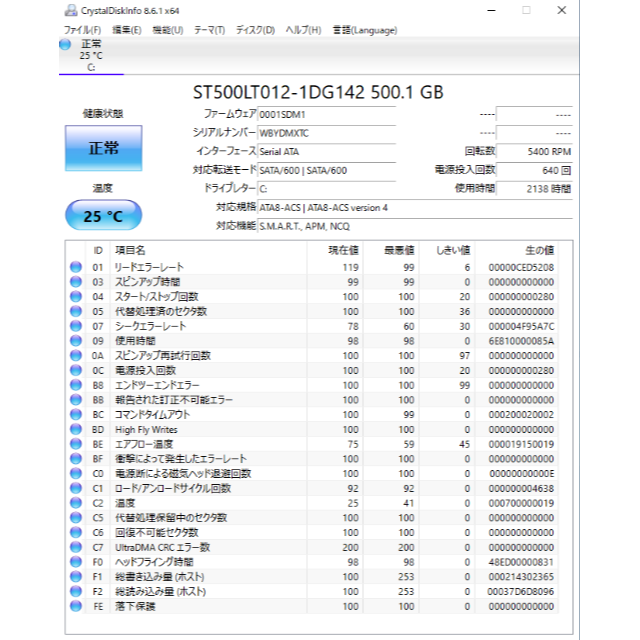640x640 pixels.
Task: Click status orb for 07 シークエラーレート
Action: (x=76, y=326)
